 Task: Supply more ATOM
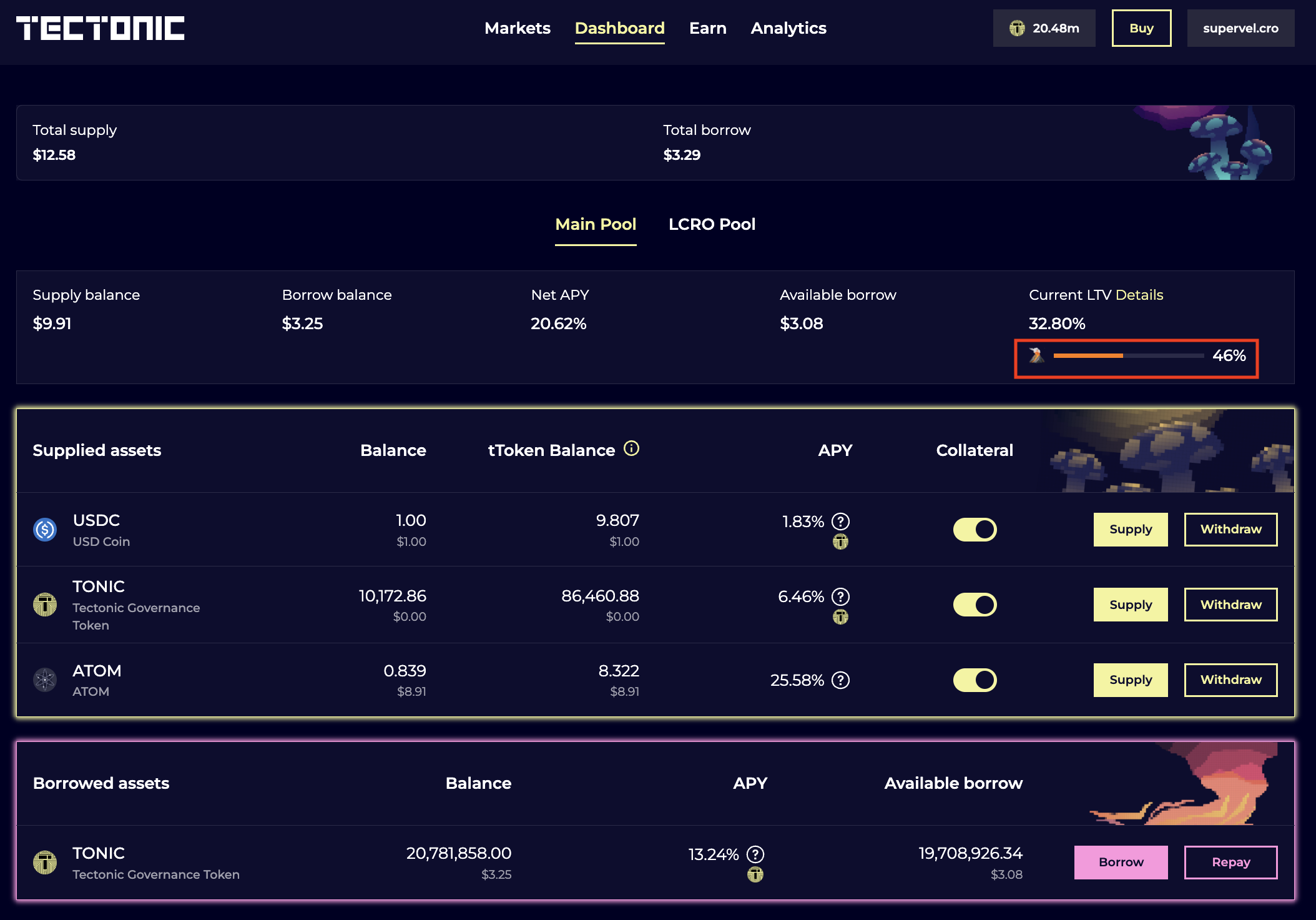1131,680
